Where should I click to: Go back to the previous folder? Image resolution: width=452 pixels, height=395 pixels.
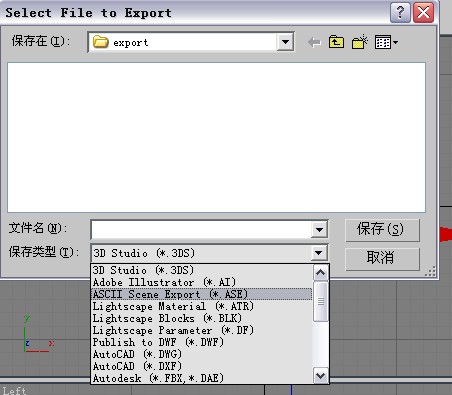pos(314,42)
